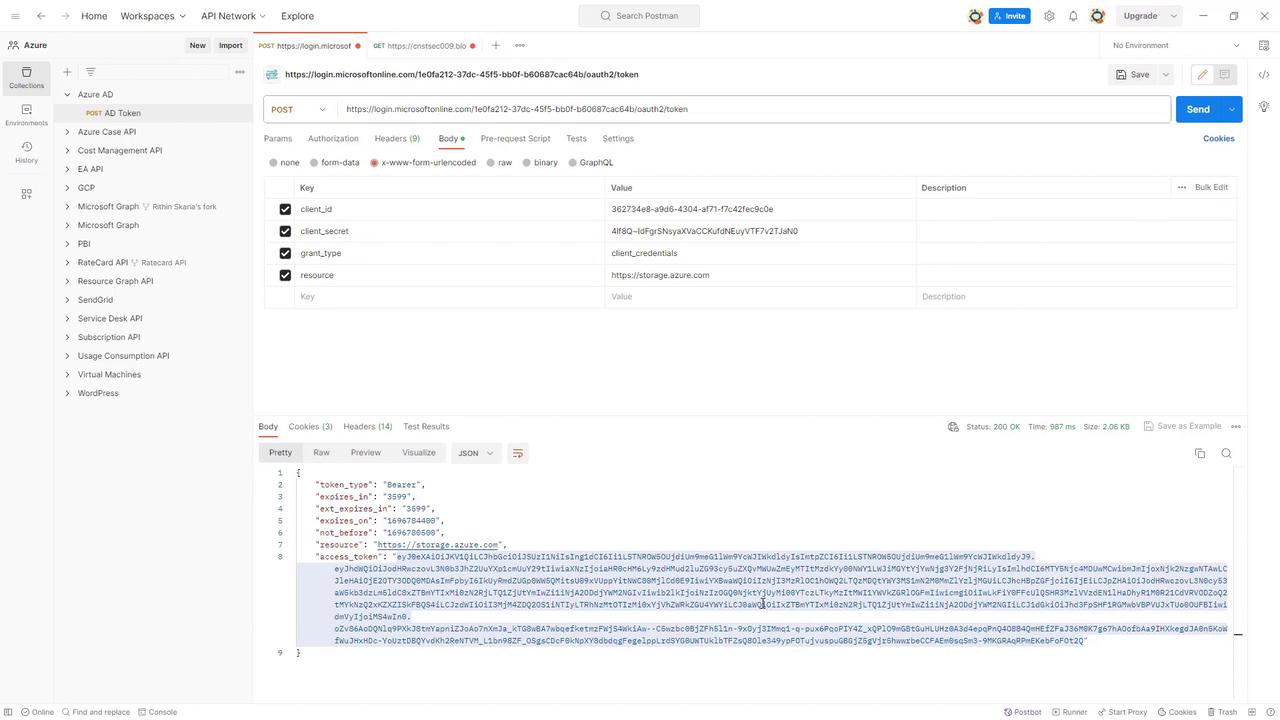Open the Workspaces dropdown
Viewport: 1280px width, 720px height.
(153, 16)
